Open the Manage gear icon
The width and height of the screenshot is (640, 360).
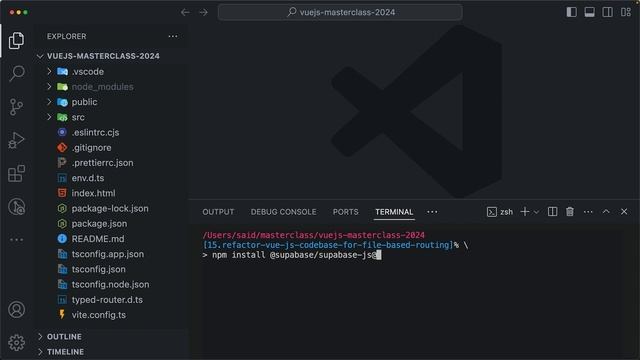click(x=16, y=342)
